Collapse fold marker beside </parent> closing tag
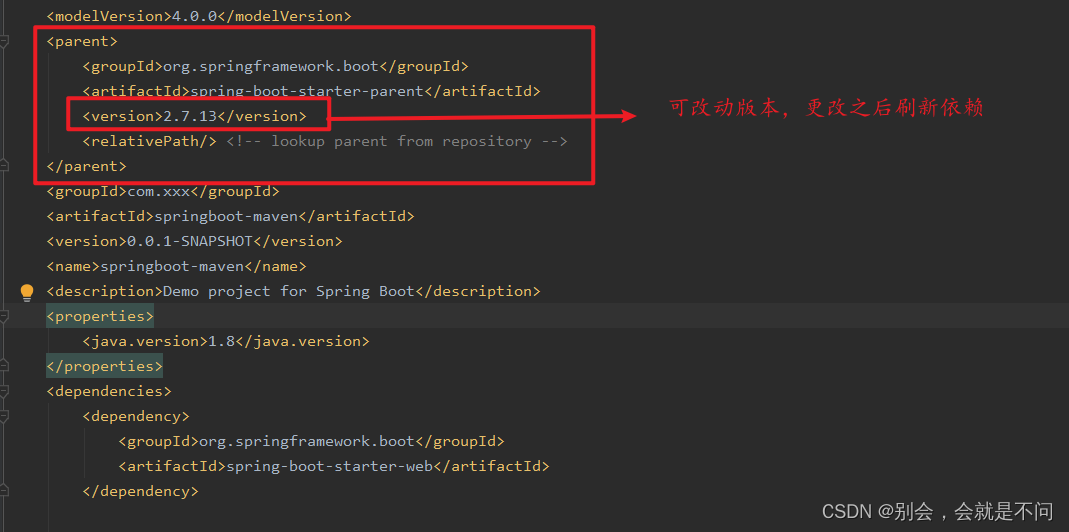1069x532 pixels. click(x=3, y=166)
